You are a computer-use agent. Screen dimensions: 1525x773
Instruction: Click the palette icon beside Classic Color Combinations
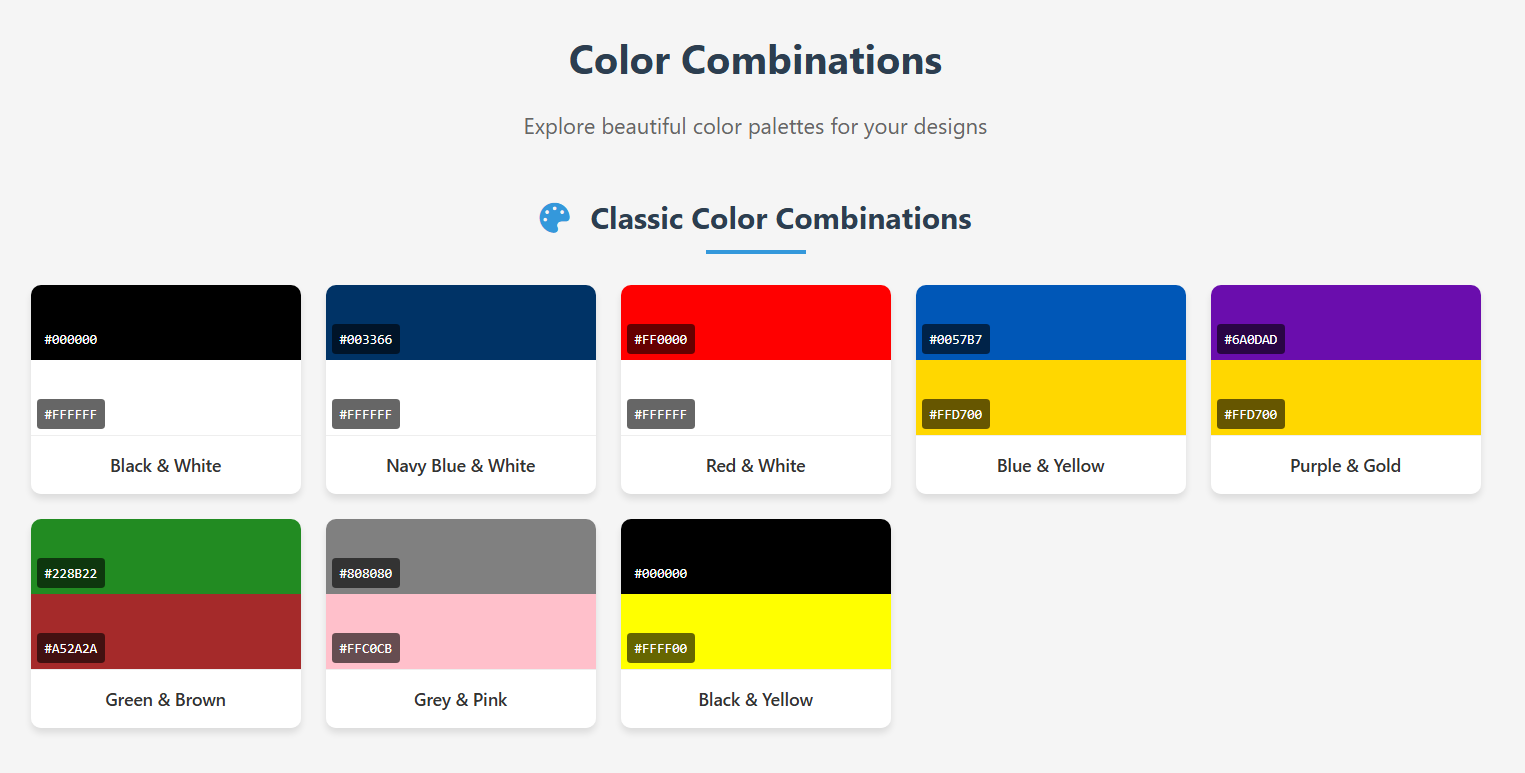coord(555,218)
